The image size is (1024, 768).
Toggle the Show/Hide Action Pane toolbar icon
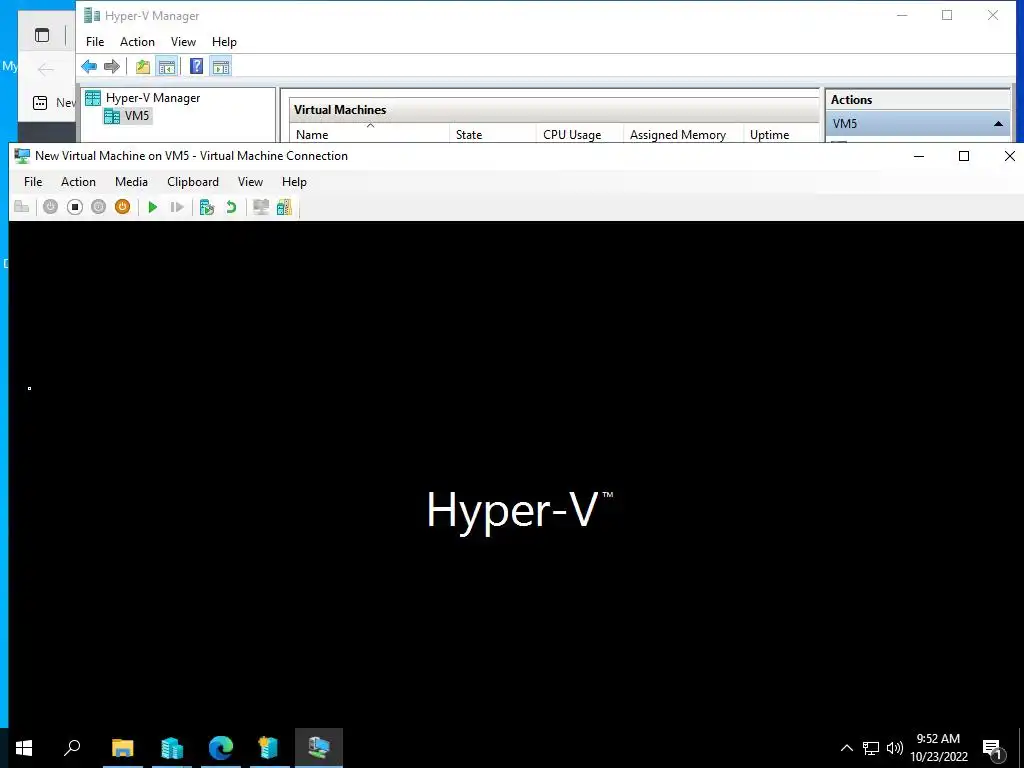click(x=221, y=67)
